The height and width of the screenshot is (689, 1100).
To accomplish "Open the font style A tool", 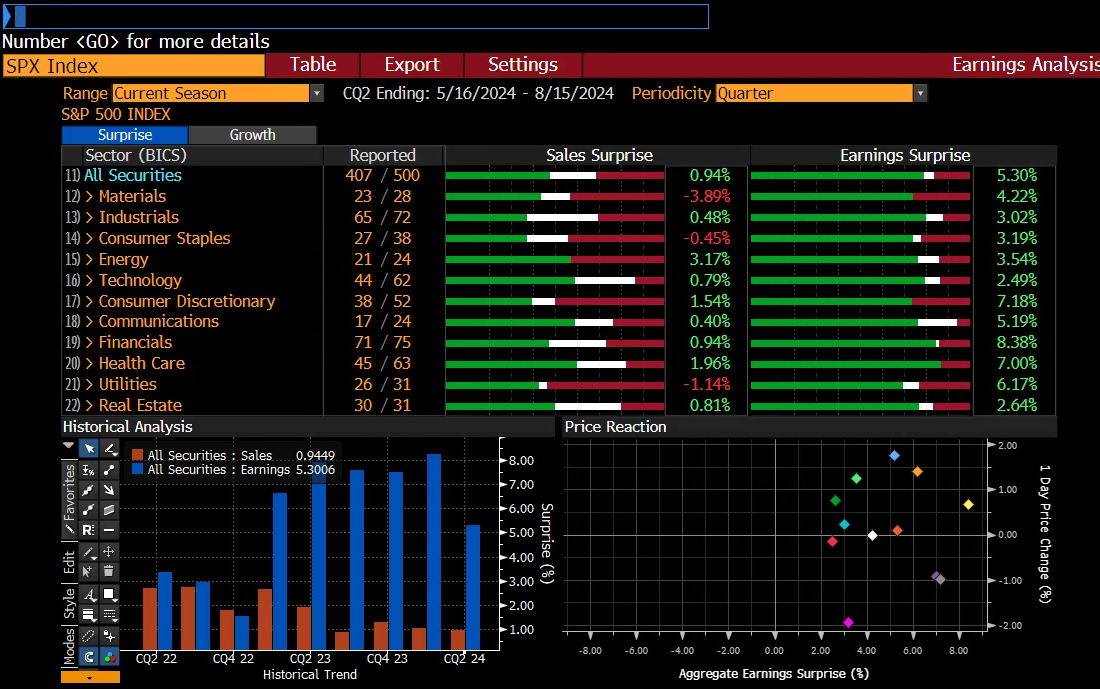I will click(88, 594).
